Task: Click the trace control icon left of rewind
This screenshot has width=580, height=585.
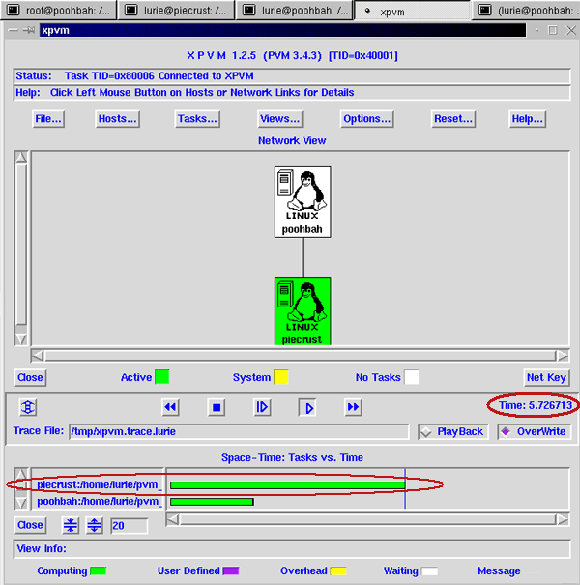Action: (28, 407)
